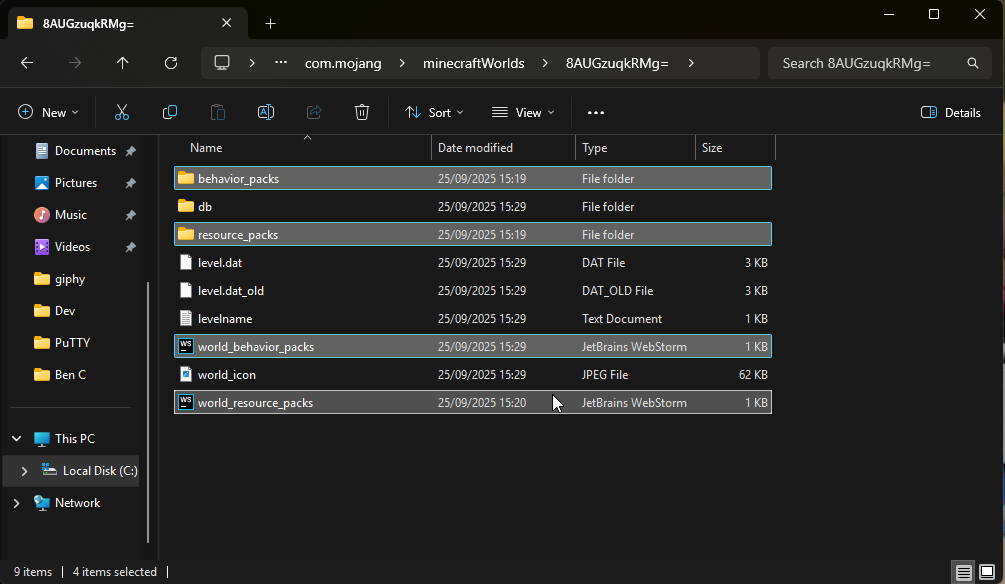Viewport: 1005px width, 584px height.
Task: Click the Share icon in toolbar
Action: tap(314, 112)
